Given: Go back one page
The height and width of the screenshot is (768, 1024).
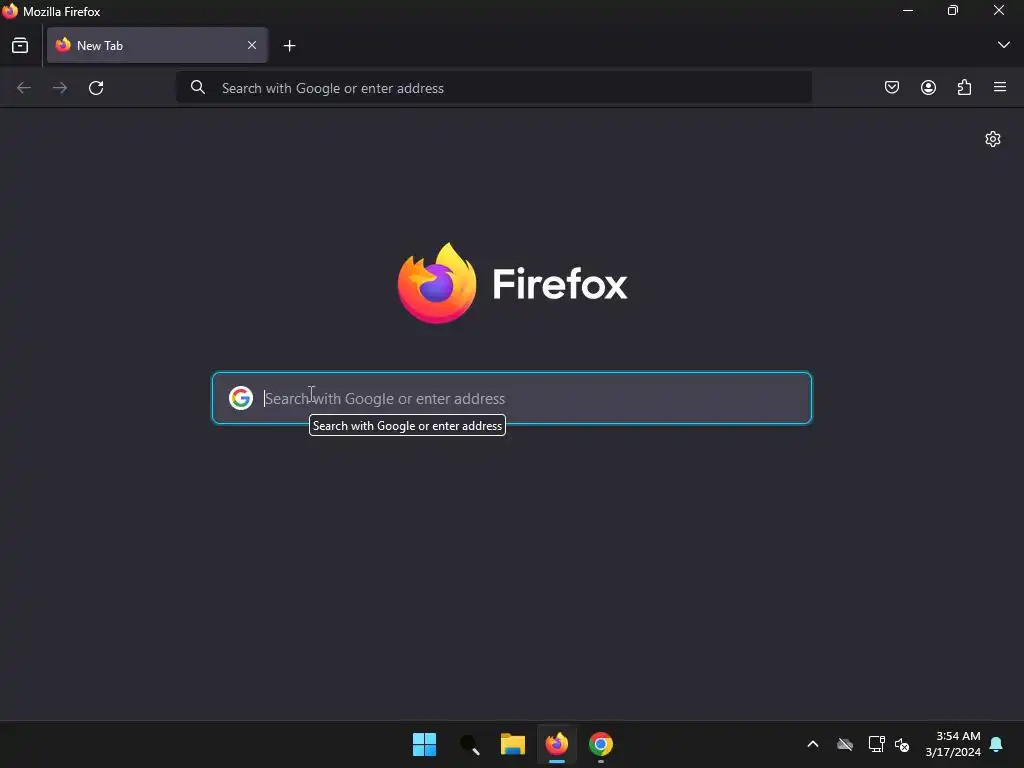Looking at the screenshot, I should (24, 88).
